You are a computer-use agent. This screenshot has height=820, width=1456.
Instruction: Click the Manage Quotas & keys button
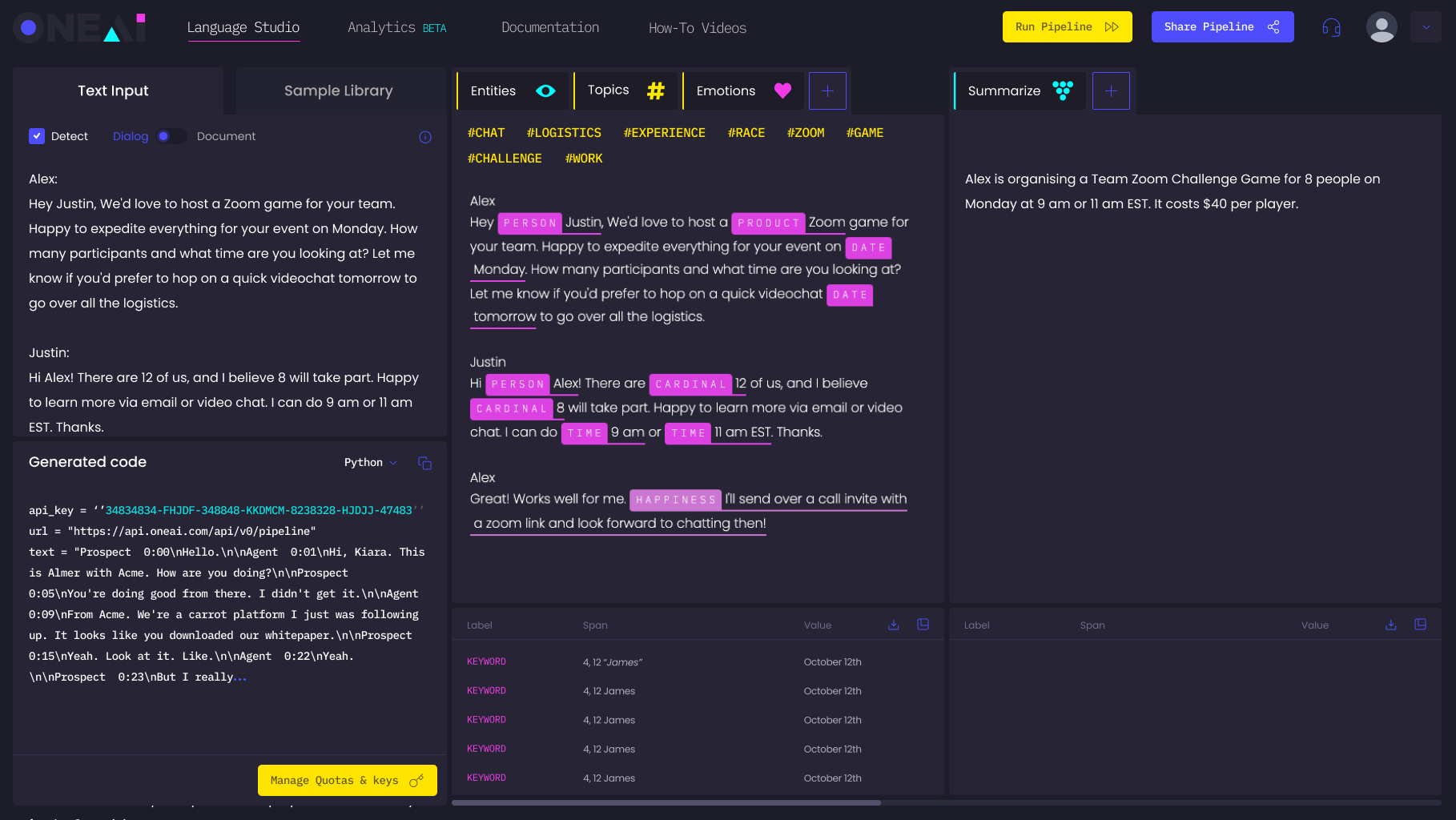[347, 780]
